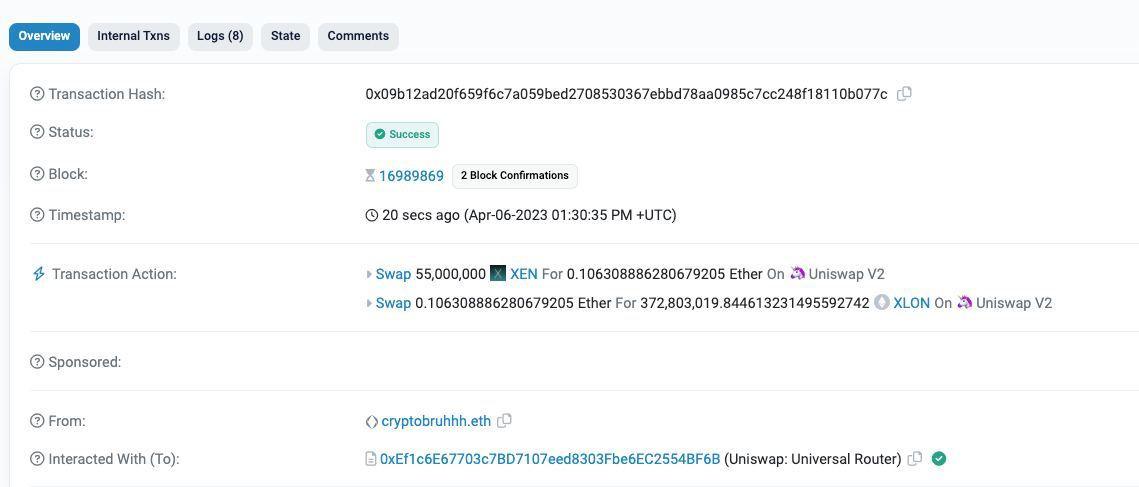
Task: Copy the Universal Router contract address
Action: [915, 459]
